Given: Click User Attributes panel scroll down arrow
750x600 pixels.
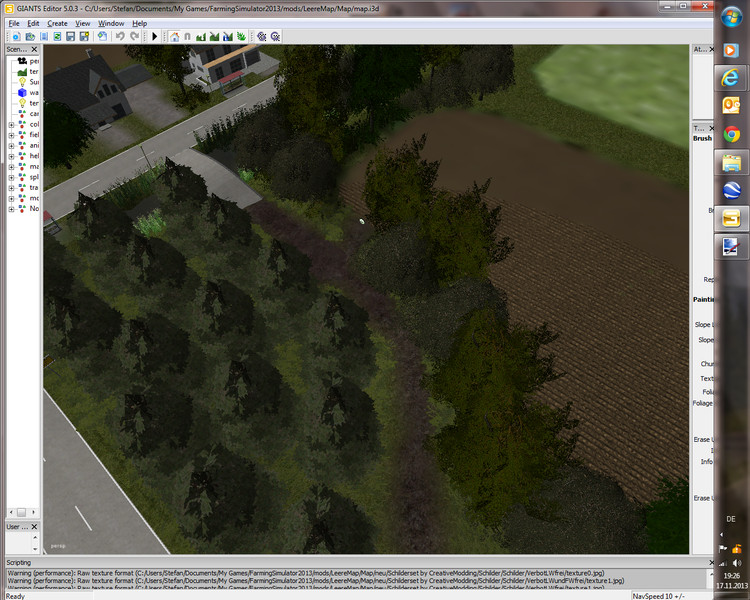Looking at the screenshot, I should 35,549.
